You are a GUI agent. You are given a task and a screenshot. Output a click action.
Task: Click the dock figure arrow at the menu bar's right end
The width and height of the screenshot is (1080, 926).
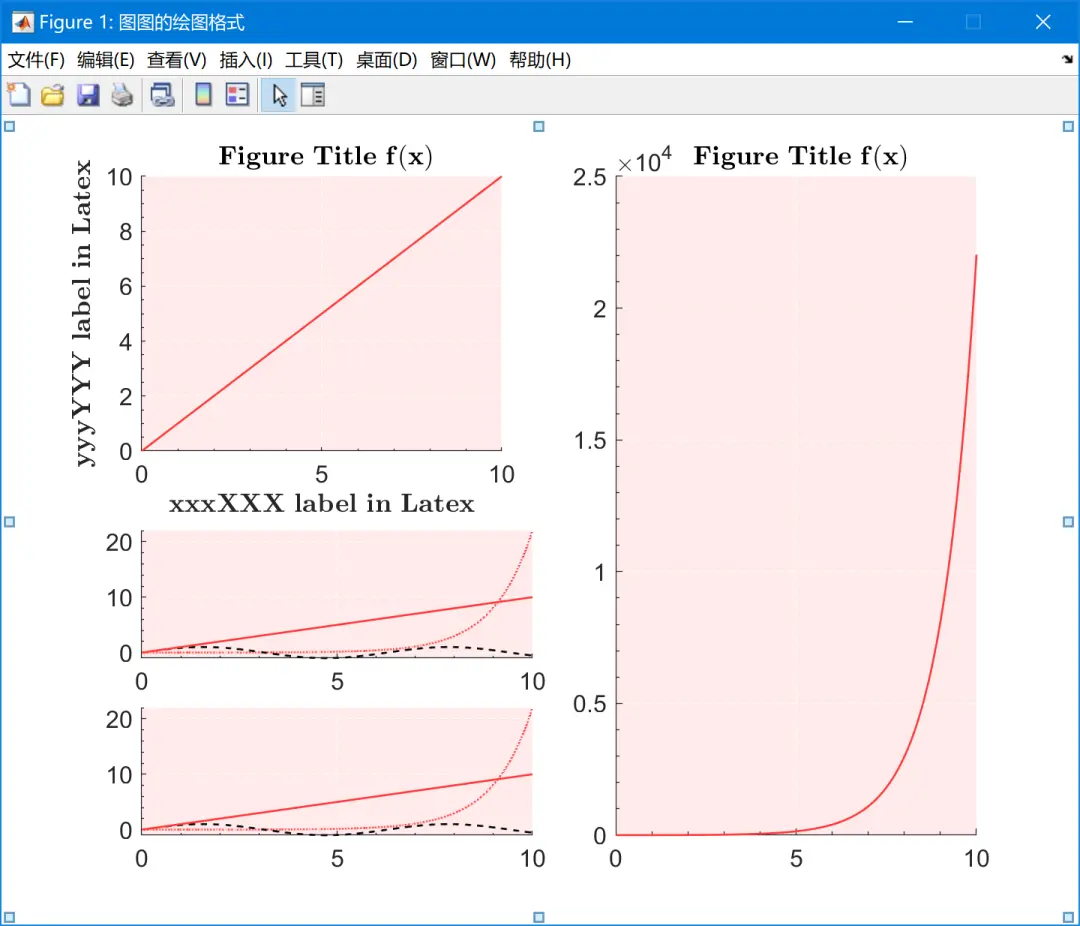(1067, 59)
